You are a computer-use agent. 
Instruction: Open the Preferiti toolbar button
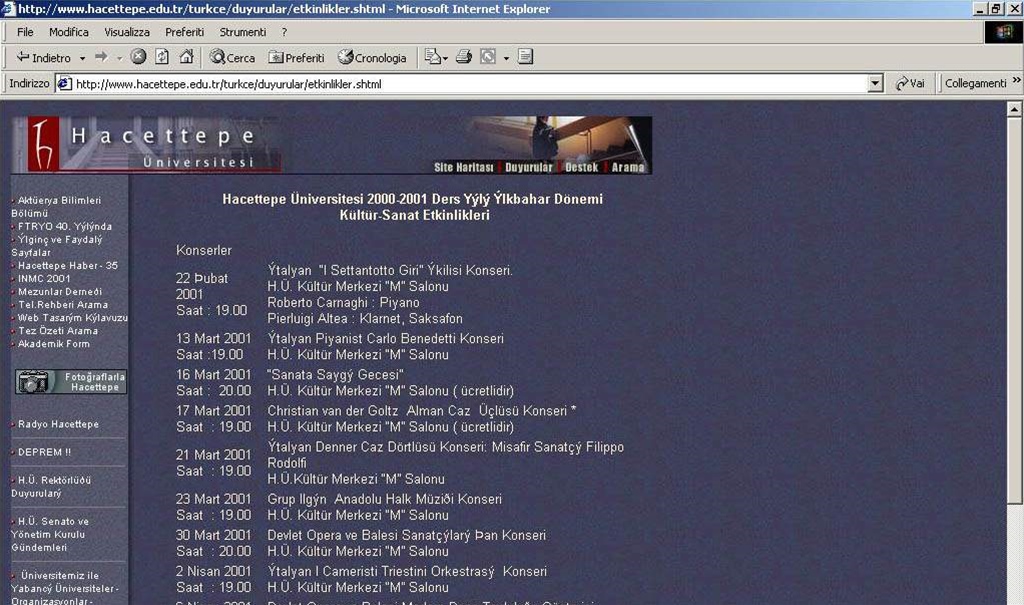click(x=296, y=57)
